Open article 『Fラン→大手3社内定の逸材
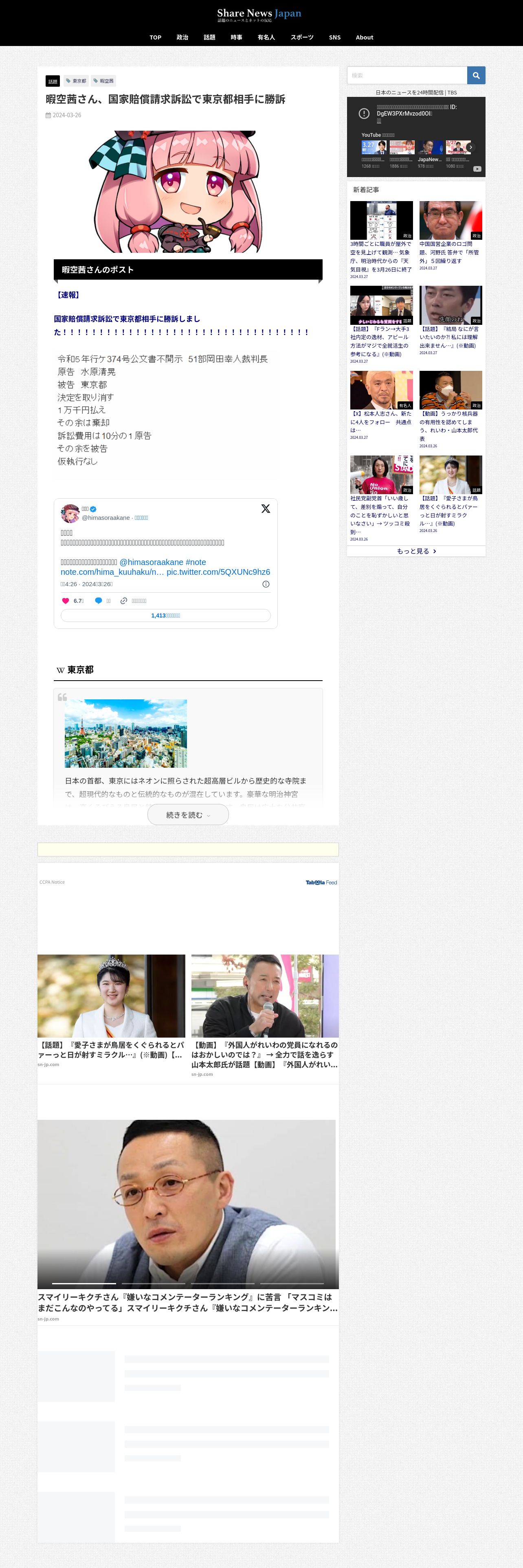The width and height of the screenshot is (523, 1568). [x=381, y=342]
